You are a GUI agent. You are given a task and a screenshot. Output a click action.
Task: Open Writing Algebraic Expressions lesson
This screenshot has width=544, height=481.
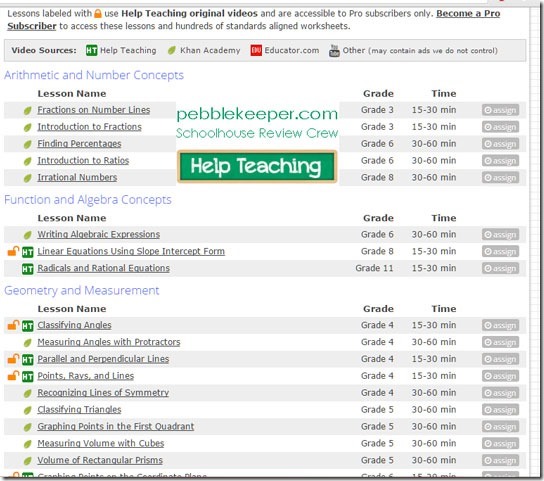tap(99, 235)
